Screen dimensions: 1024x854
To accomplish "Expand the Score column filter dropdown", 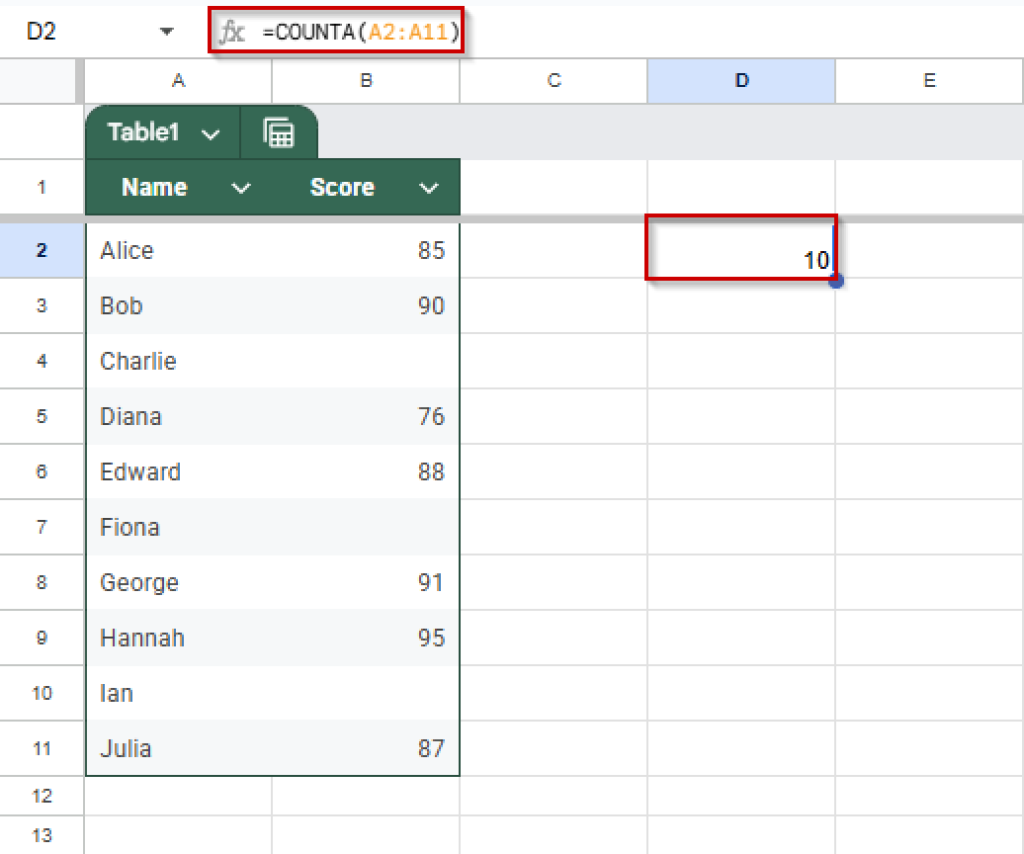I will click(x=429, y=188).
